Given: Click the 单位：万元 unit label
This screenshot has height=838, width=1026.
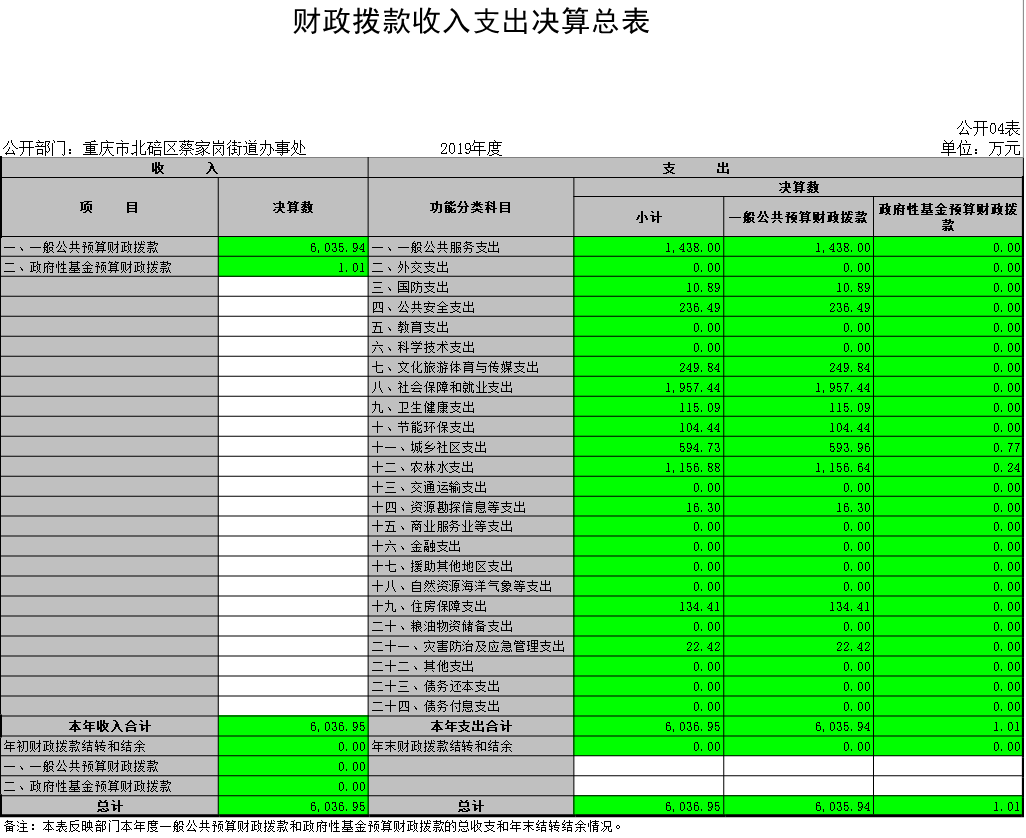Looking at the screenshot, I should (980, 148).
